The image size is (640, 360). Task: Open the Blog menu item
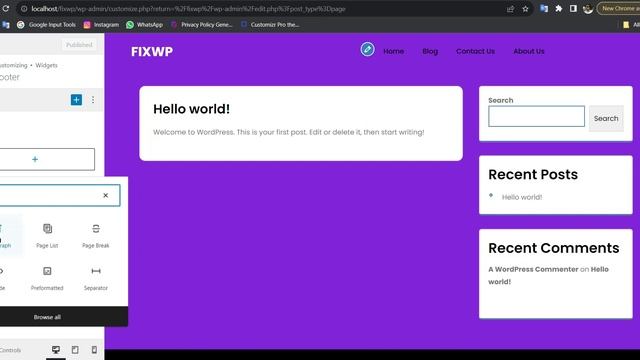[x=430, y=51]
